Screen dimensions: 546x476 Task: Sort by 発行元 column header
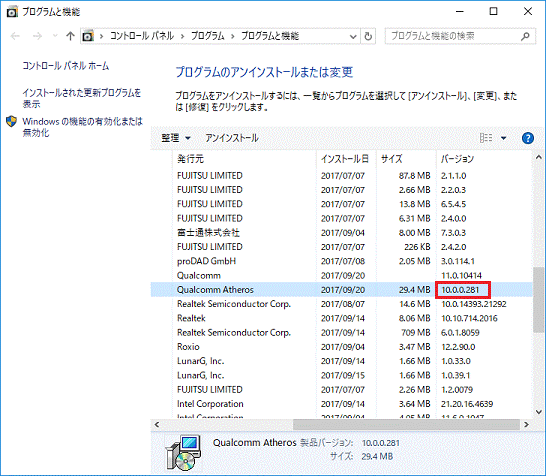pos(244,159)
